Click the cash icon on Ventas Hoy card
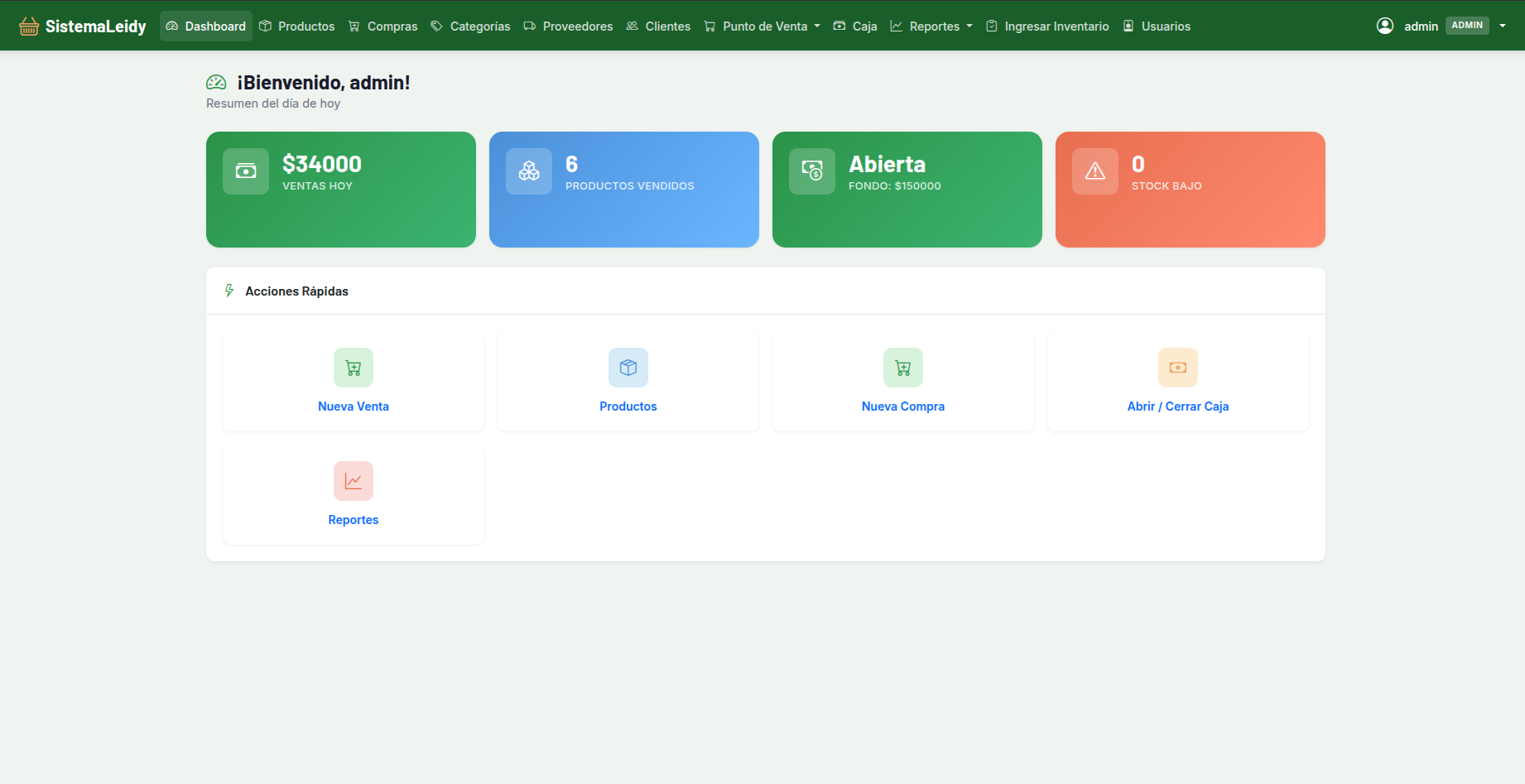The width and height of the screenshot is (1525, 784). [246, 171]
